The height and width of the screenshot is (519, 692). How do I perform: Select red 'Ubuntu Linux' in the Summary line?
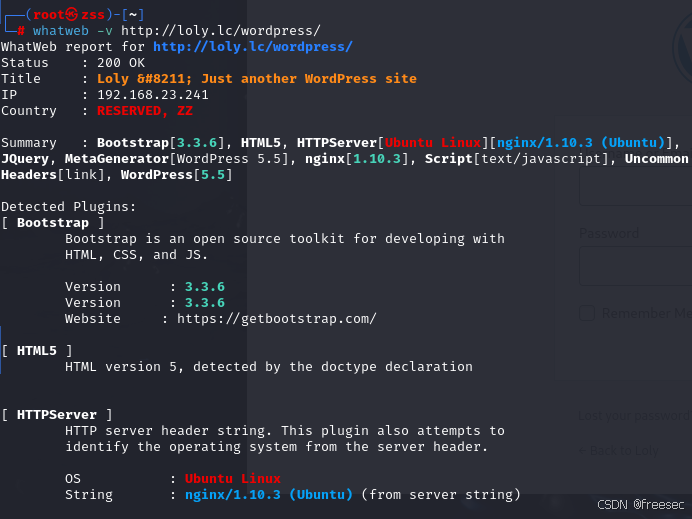pyautogui.click(x=432, y=143)
